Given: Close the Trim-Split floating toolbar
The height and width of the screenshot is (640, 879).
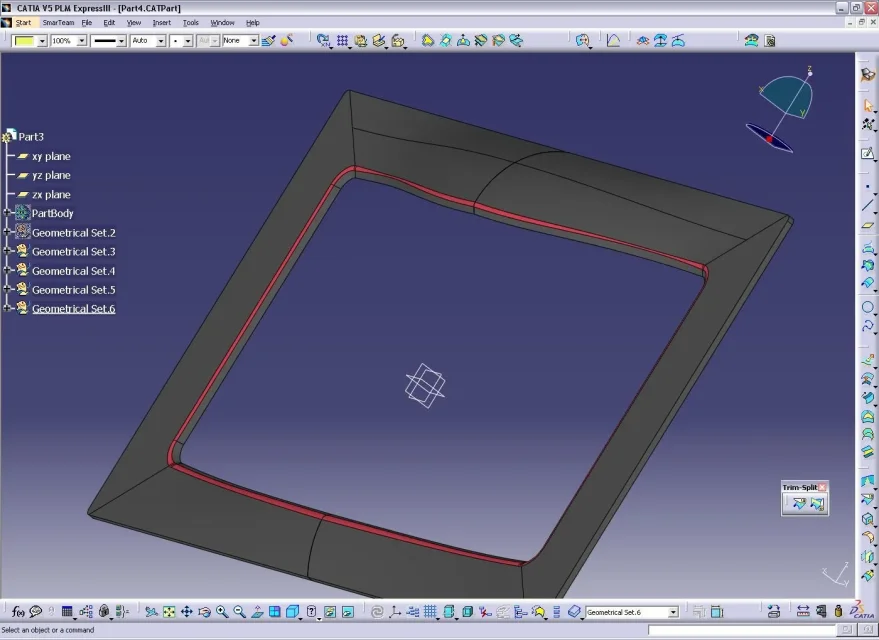Looking at the screenshot, I should pos(822,487).
